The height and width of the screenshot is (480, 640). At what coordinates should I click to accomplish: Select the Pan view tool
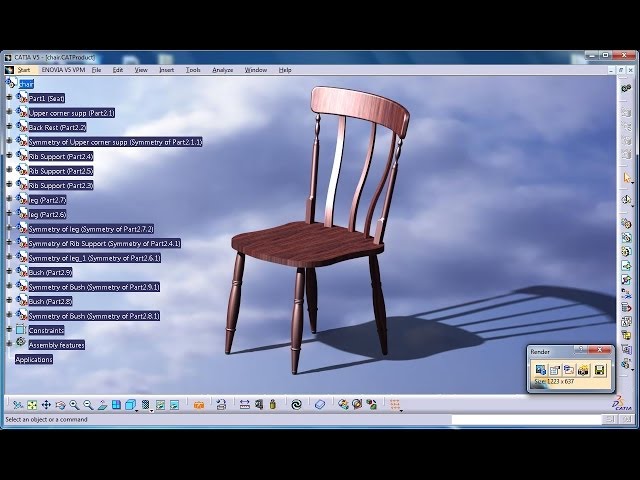[46, 405]
